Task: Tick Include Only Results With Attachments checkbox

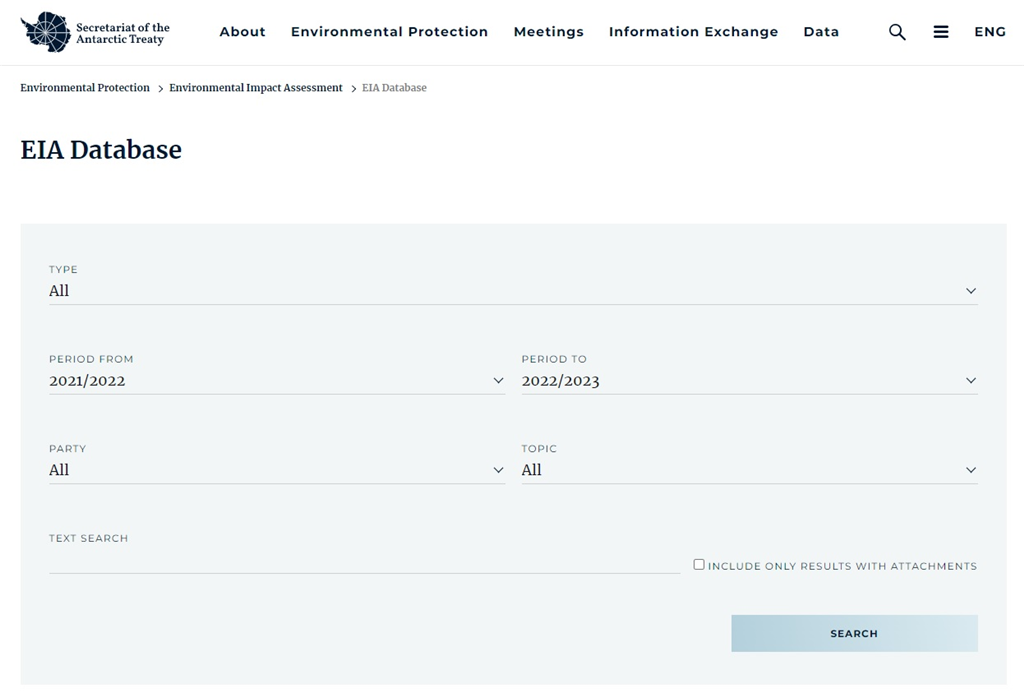Action: (x=699, y=564)
